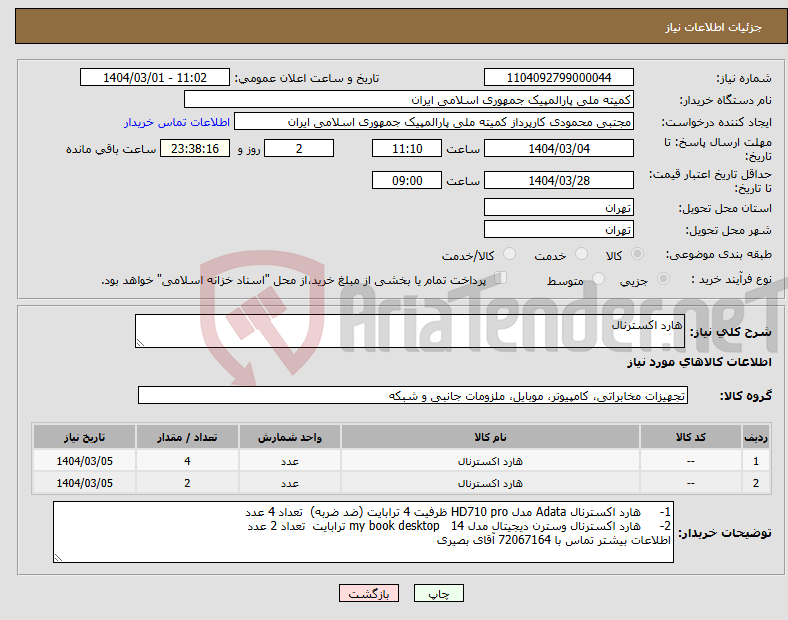Select the متوسط purchase type radio
The width and height of the screenshot is (788, 620).
[598, 279]
